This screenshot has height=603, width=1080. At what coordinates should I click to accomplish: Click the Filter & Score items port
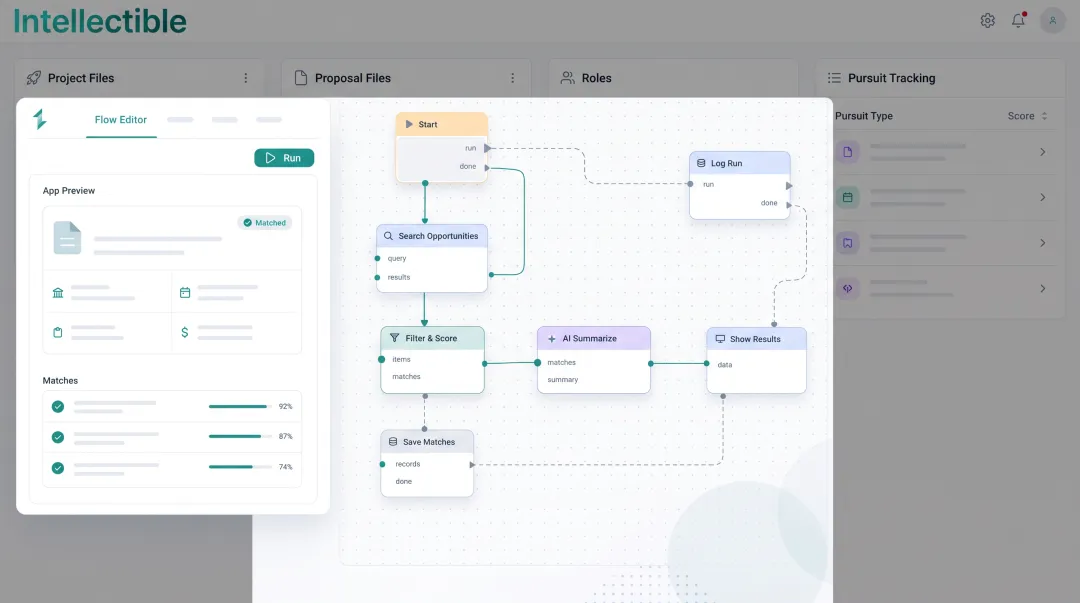click(x=382, y=360)
